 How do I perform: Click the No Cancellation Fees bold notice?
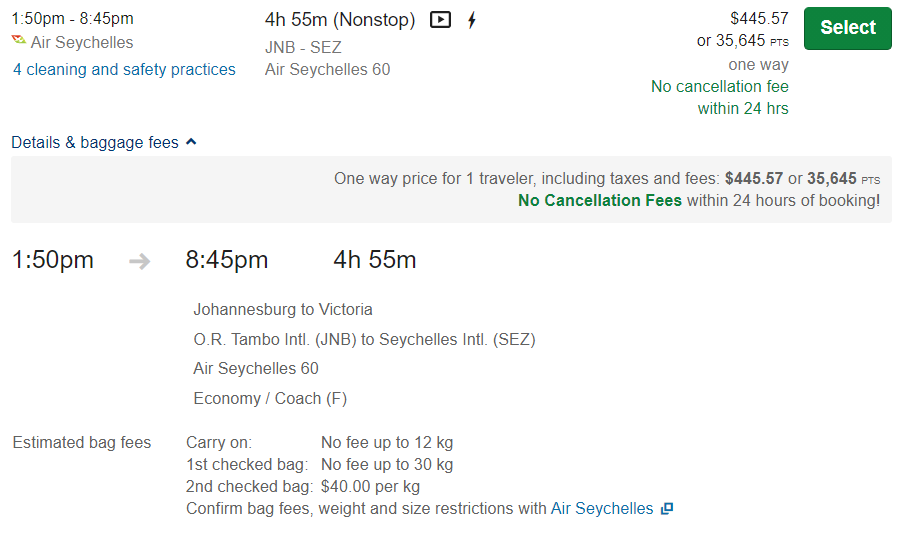coord(600,200)
